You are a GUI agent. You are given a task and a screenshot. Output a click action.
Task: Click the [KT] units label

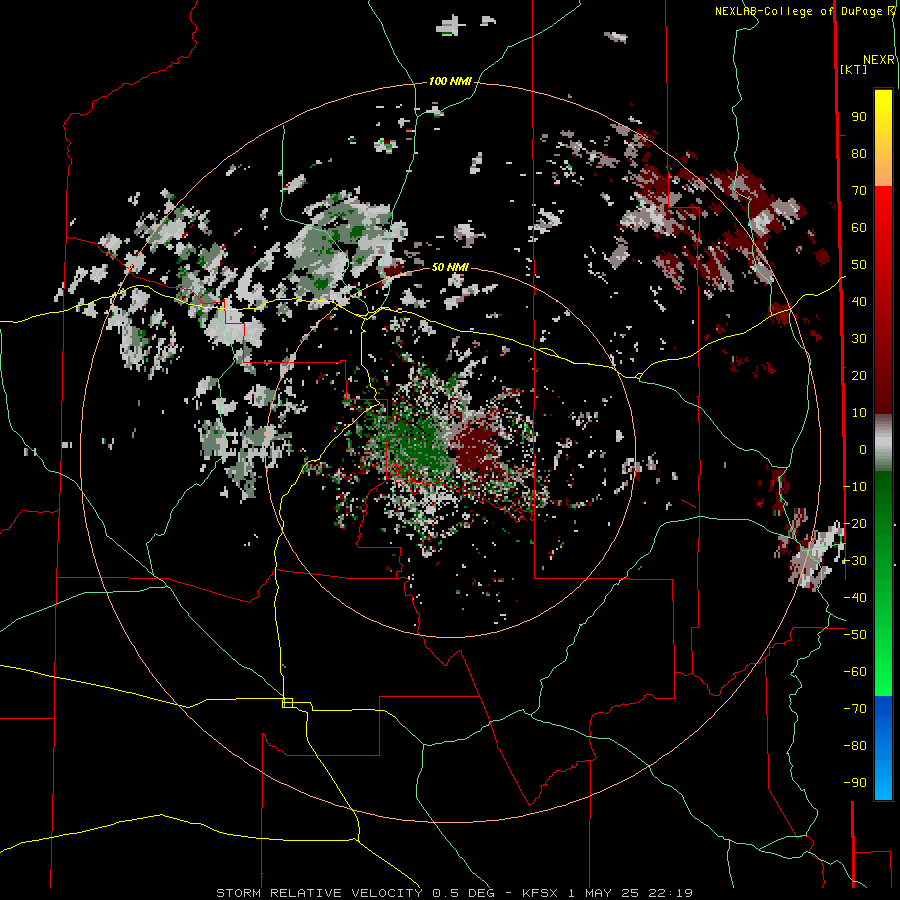[853, 69]
